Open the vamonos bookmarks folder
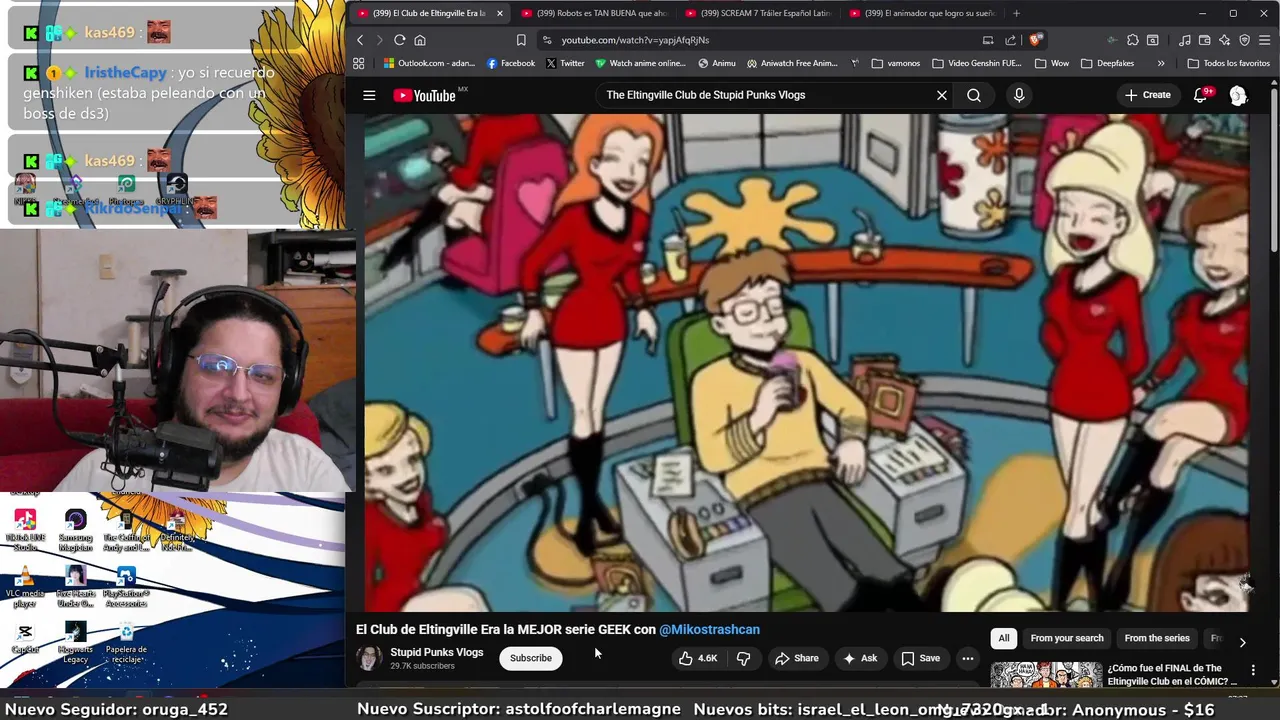The image size is (1280, 720). click(x=896, y=63)
